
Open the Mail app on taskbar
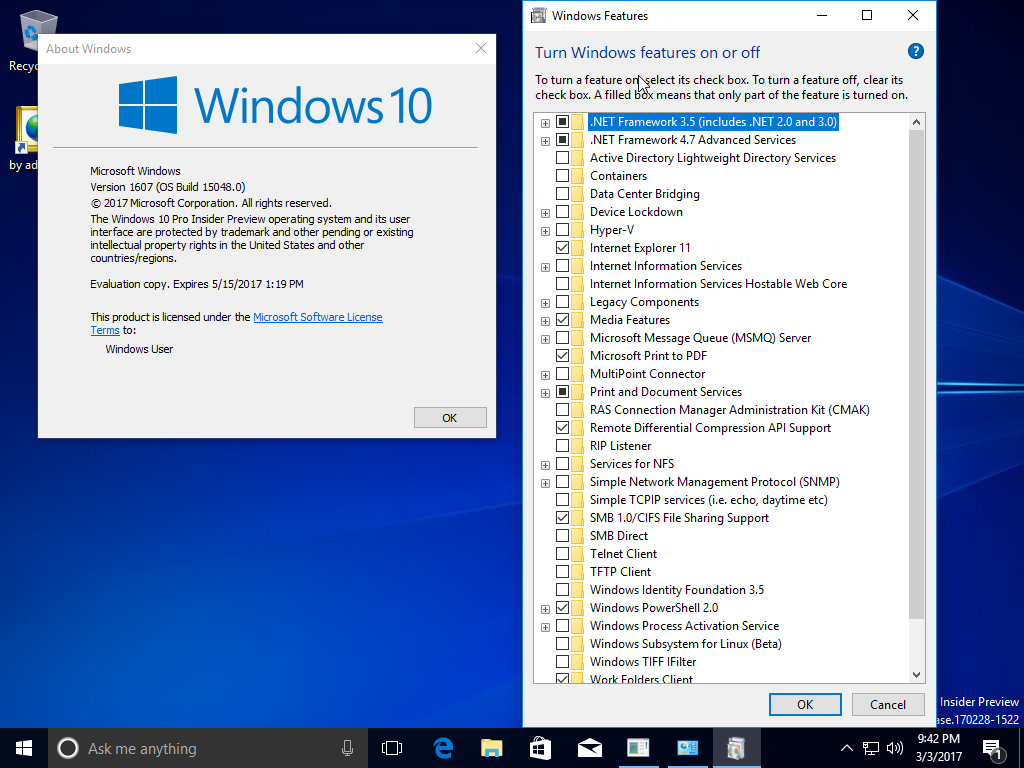(x=589, y=748)
